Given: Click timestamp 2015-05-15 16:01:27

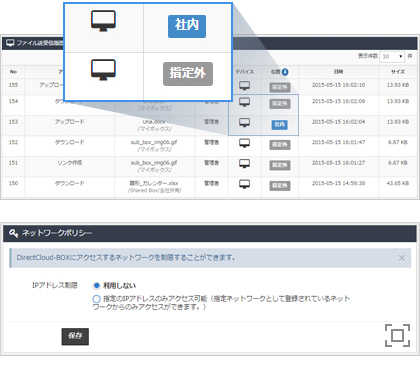Looking at the screenshot, I should [x=338, y=163].
